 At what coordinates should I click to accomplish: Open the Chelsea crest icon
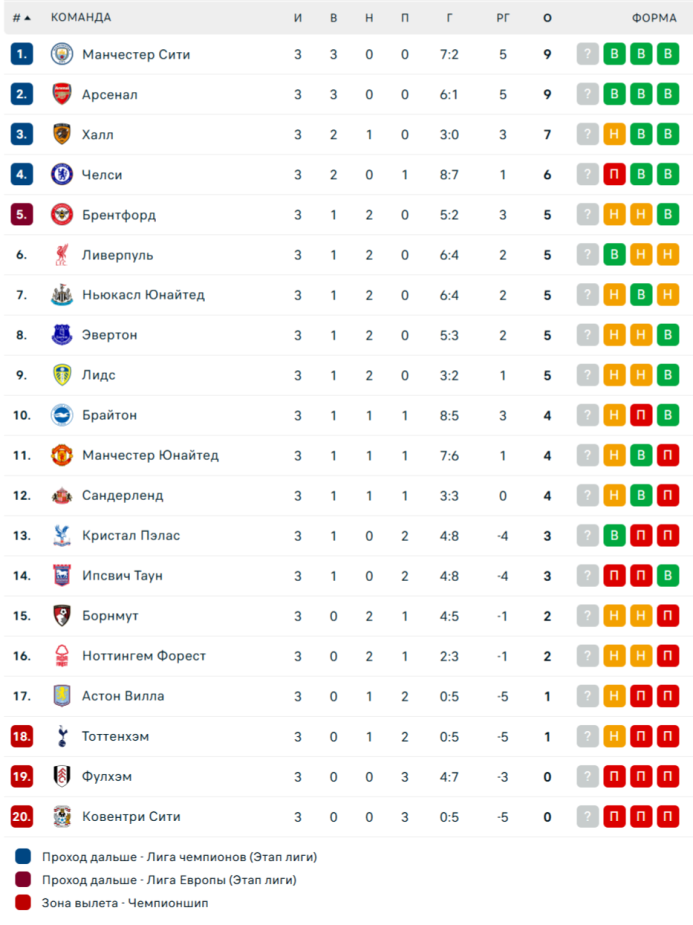click(x=61, y=175)
